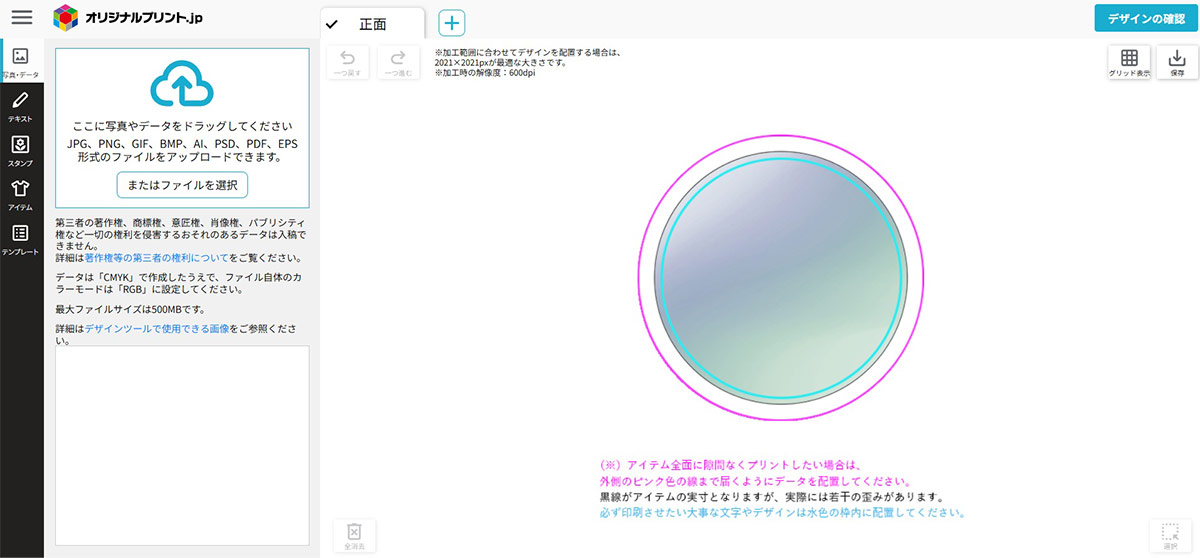This screenshot has height=558, width=1200.
Task: Undo with the 一つ戻す button
Action: click(348, 63)
